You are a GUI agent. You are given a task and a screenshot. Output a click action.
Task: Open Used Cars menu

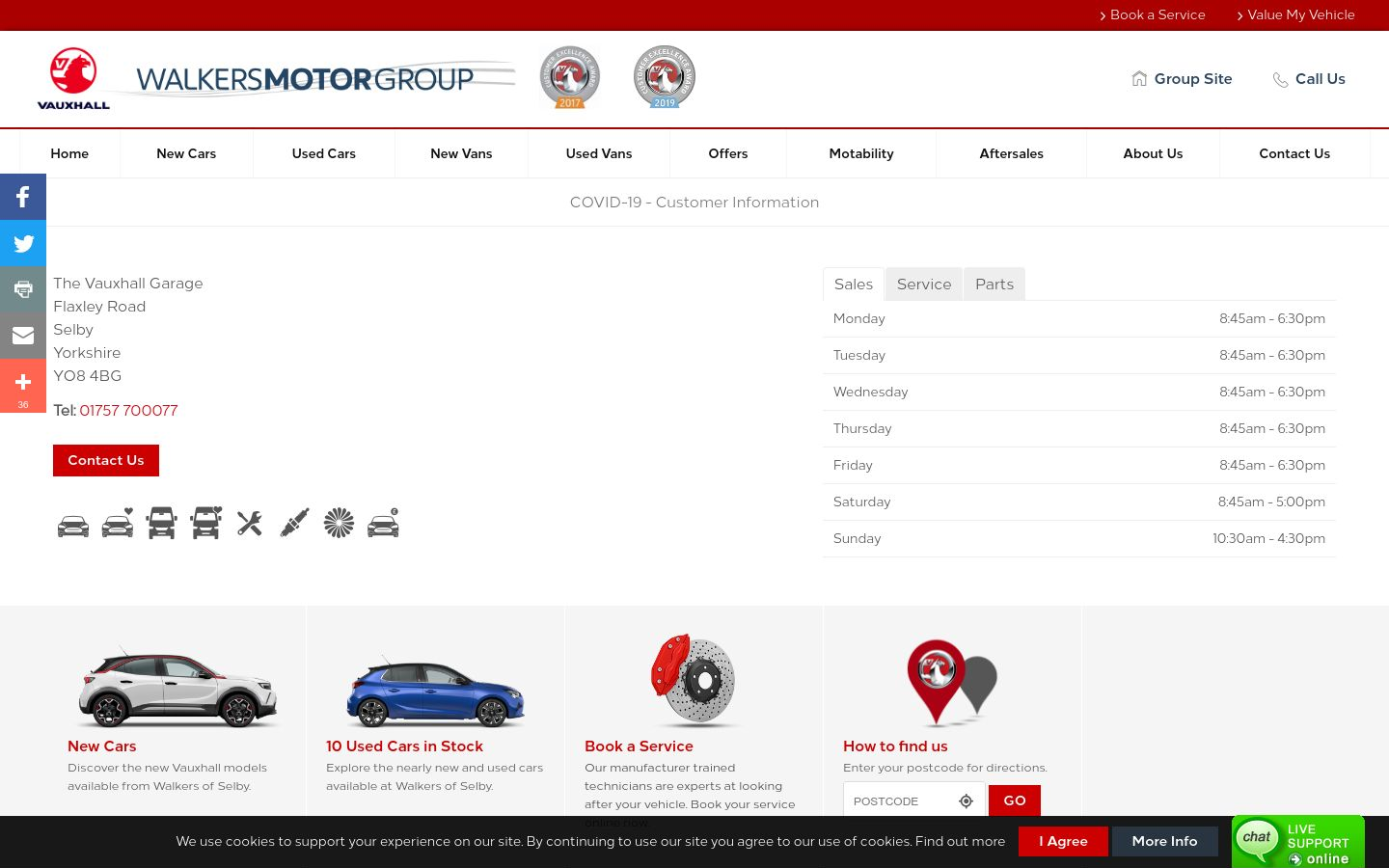coord(324,153)
